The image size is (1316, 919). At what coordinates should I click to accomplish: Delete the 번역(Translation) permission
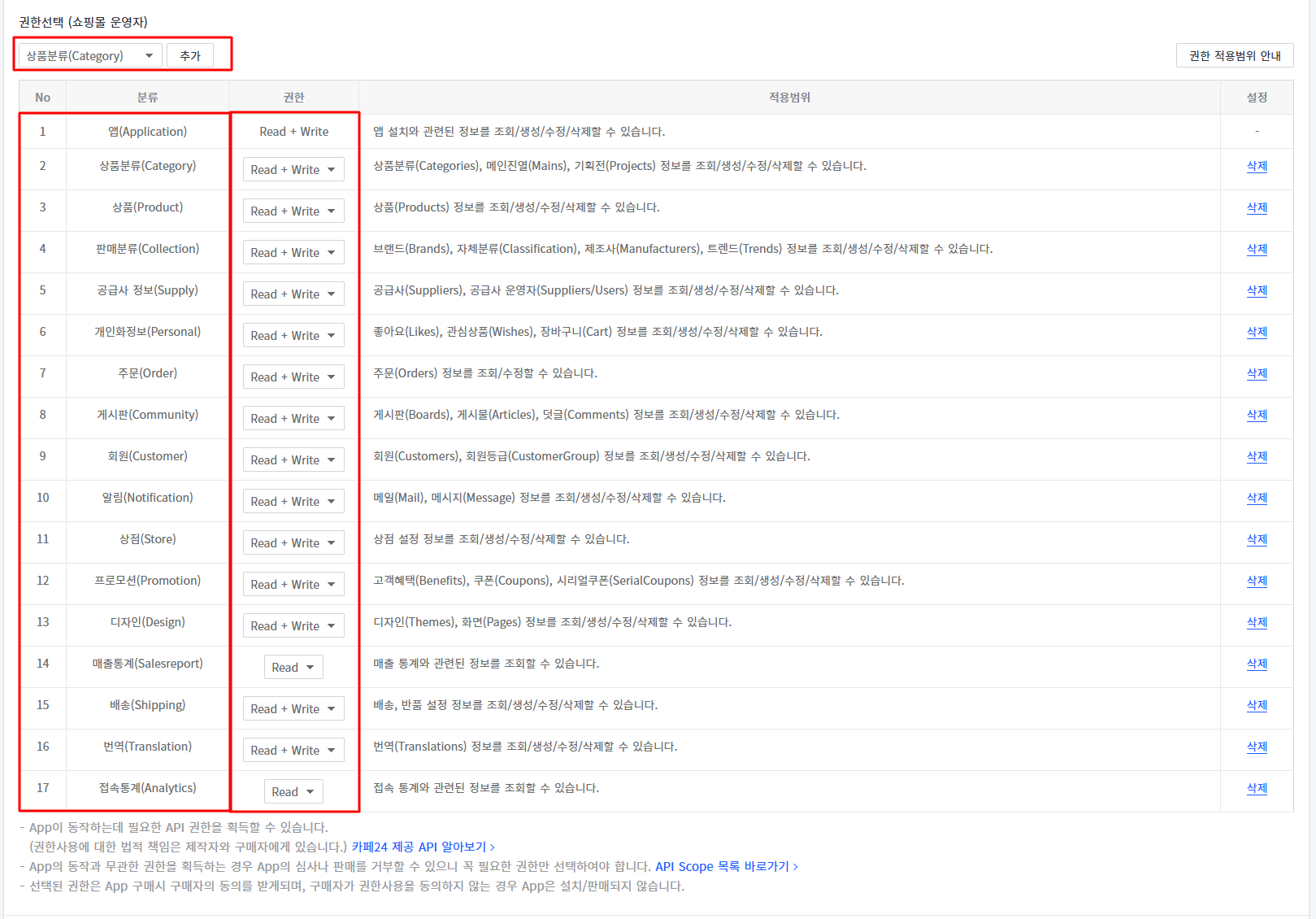tap(1257, 747)
